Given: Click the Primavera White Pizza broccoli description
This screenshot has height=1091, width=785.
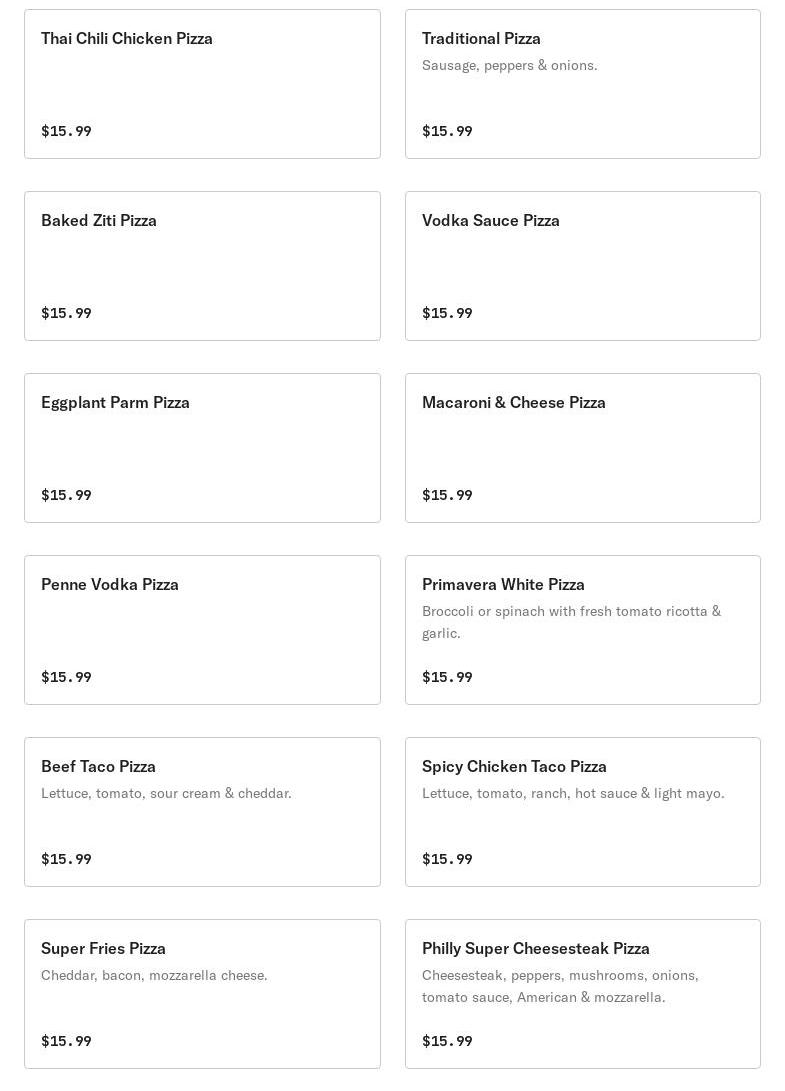Looking at the screenshot, I should coord(571,621).
